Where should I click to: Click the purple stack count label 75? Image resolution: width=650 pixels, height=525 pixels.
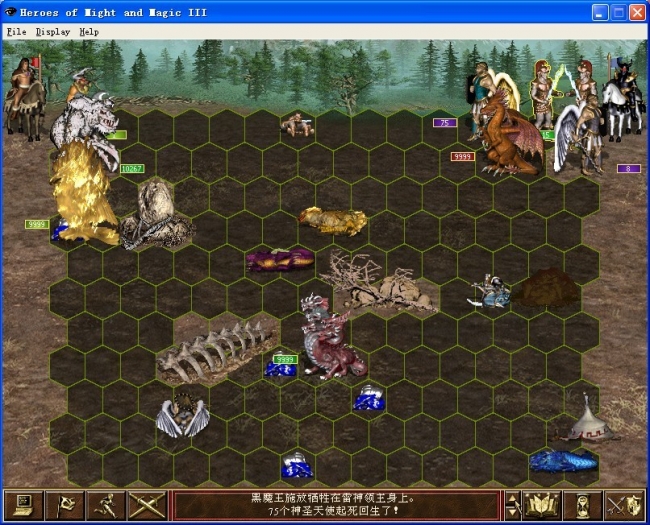tap(445, 123)
